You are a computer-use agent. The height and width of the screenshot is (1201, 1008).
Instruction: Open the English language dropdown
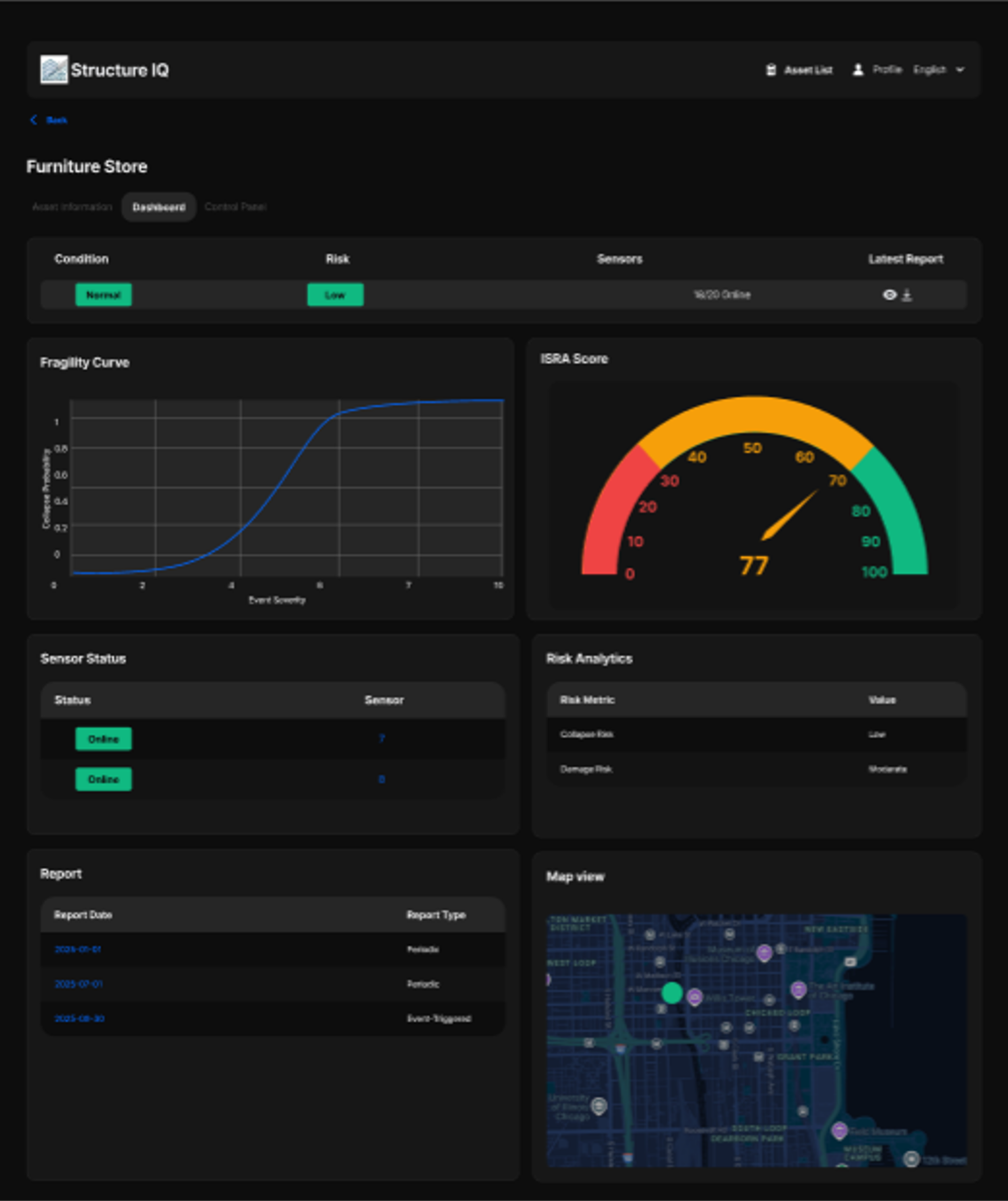pos(929,70)
